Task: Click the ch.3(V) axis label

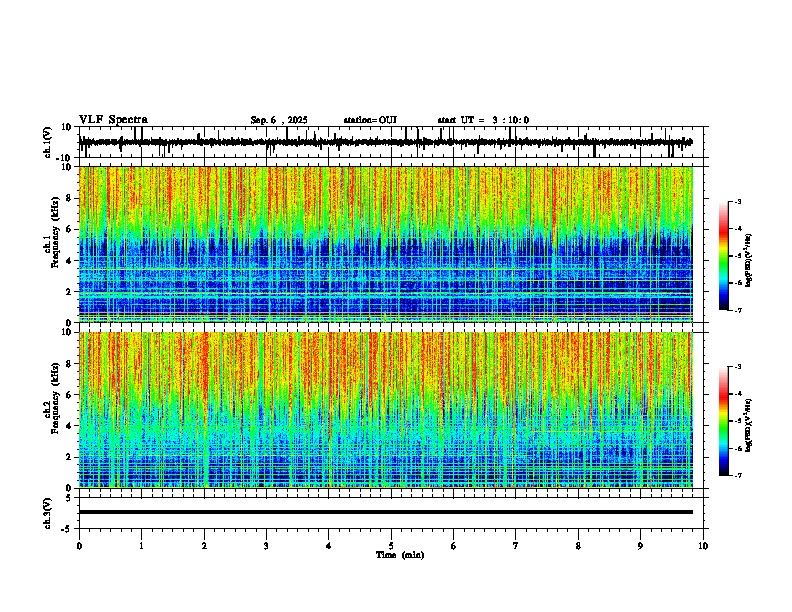Action: tap(48, 513)
